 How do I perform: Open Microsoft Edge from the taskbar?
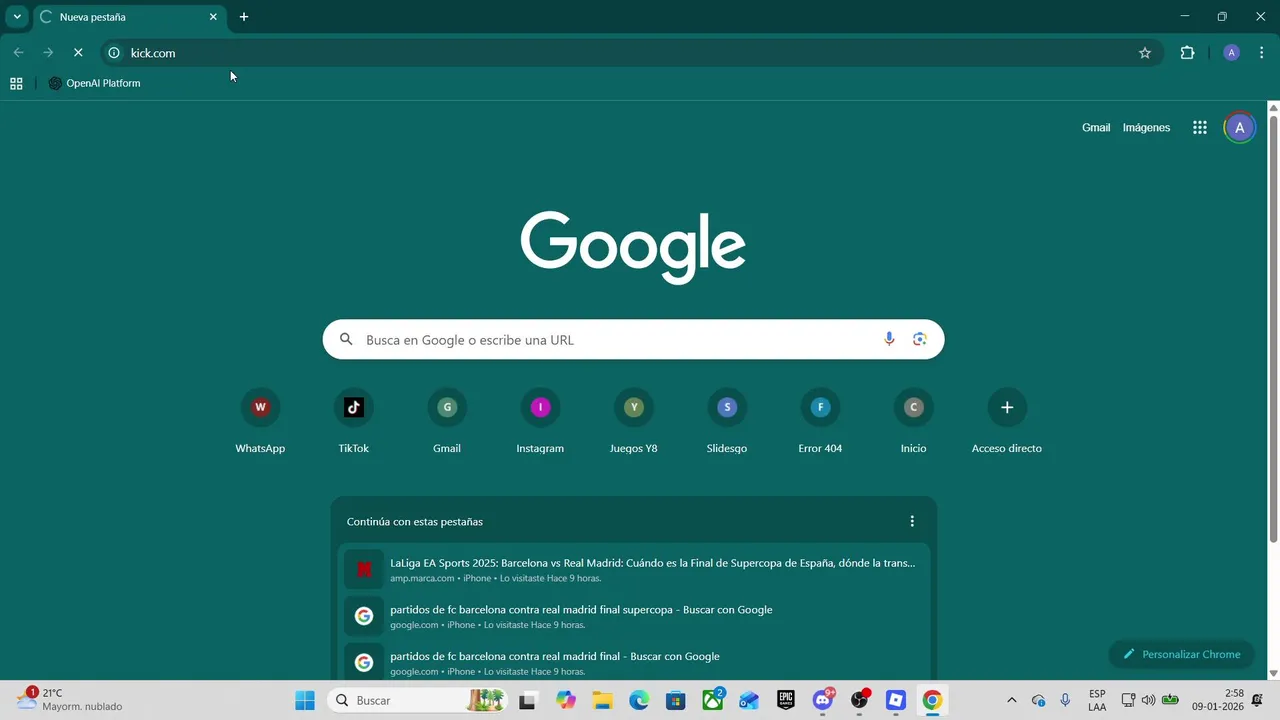pyautogui.click(x=639, y=700)
